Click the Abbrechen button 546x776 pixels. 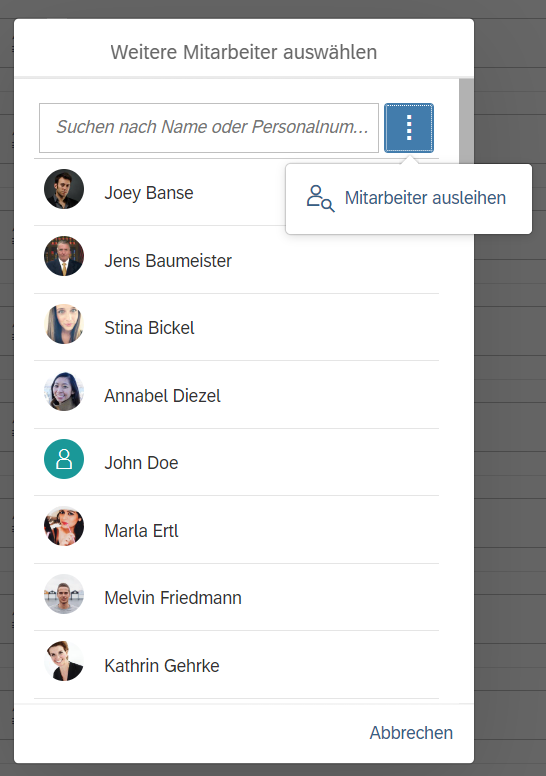tap(411, 733)
